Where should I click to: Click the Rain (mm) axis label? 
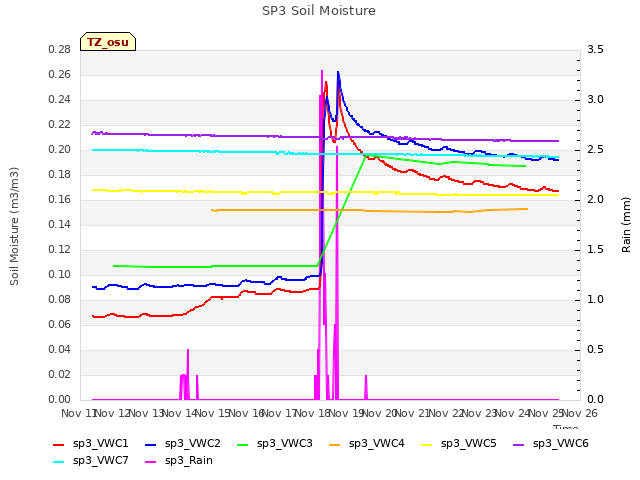[x=626, y=225]
